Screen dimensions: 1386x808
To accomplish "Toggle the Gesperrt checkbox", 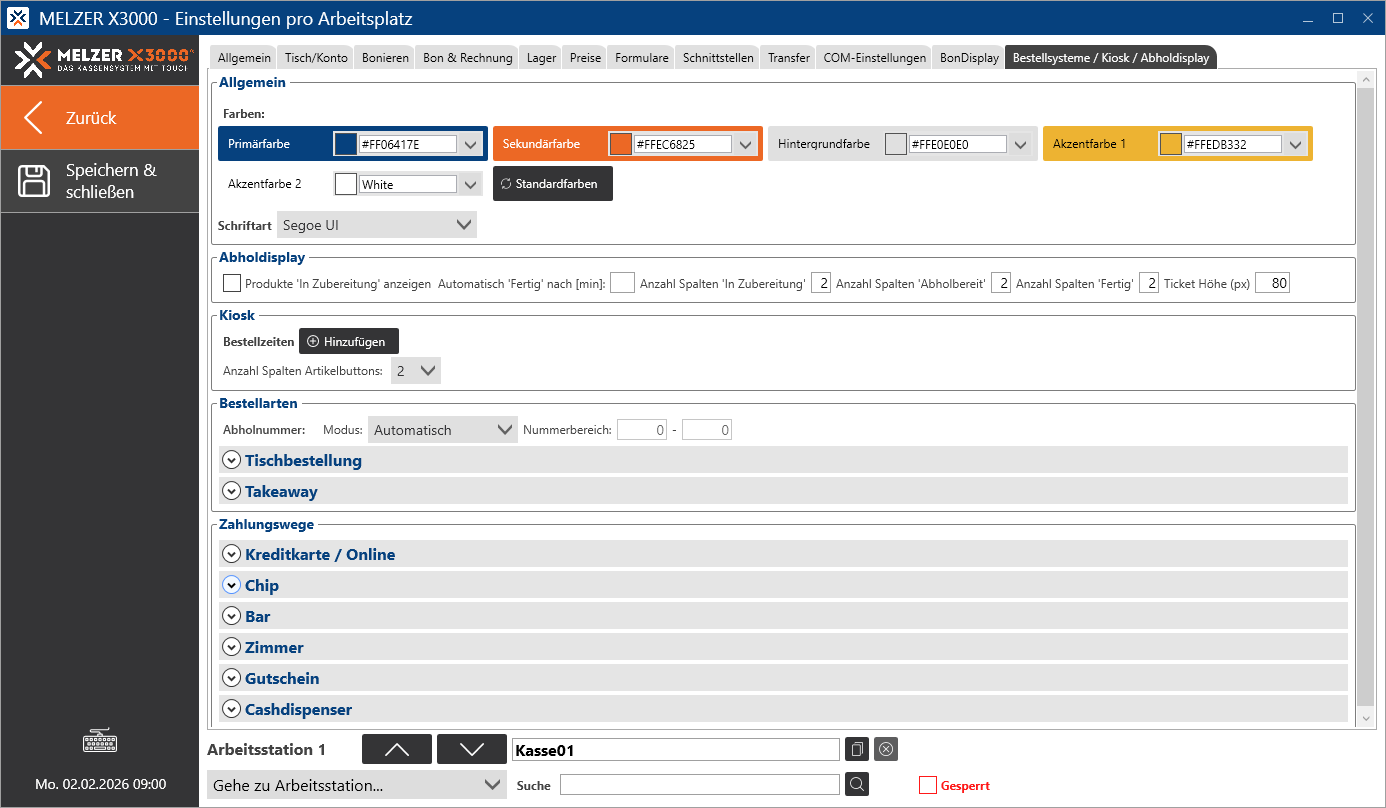I will pyautogui.click(x=927, y=785).
